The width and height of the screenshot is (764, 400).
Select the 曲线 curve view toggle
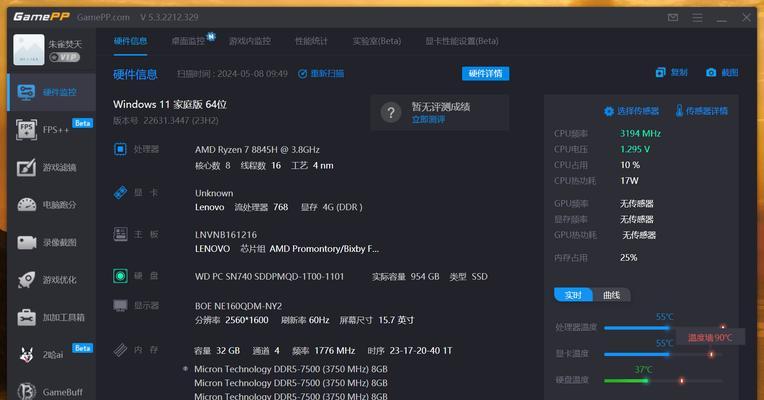pyautogui.click(x=611, y=295)
